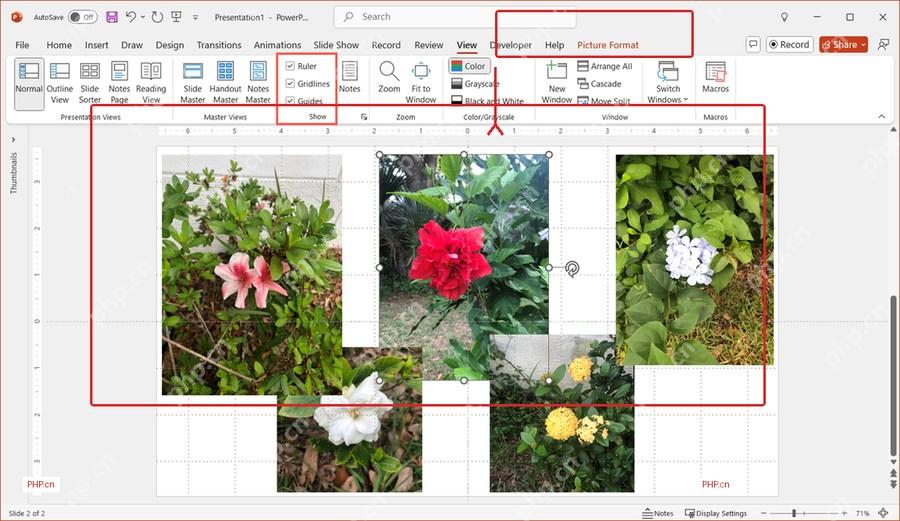The height and width of the screenshot is (521, 900).
Task: Click the lightbulb help icon
Action: (x=784, y=17)
